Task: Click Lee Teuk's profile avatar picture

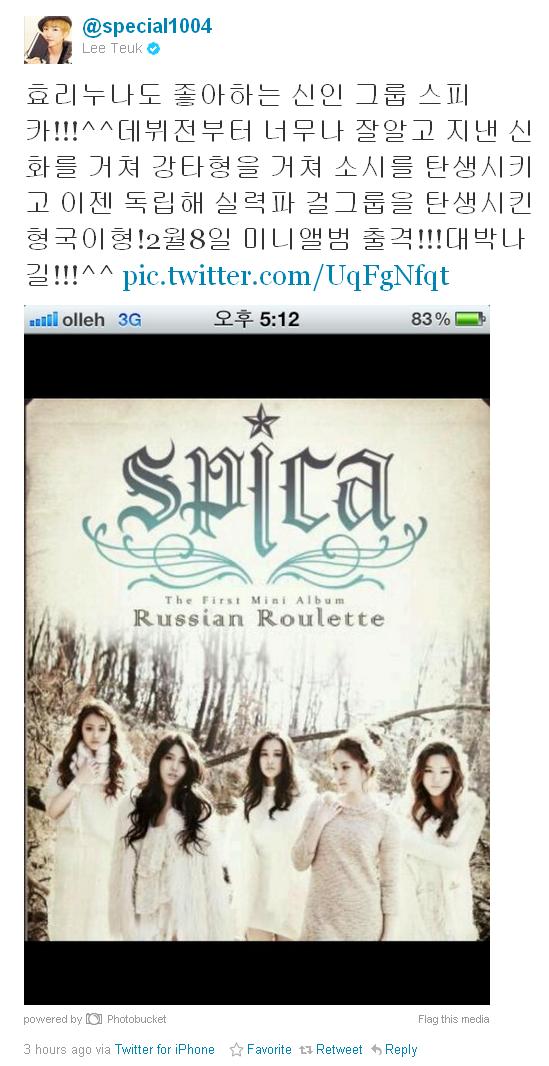Action: (x=48, y=39)
